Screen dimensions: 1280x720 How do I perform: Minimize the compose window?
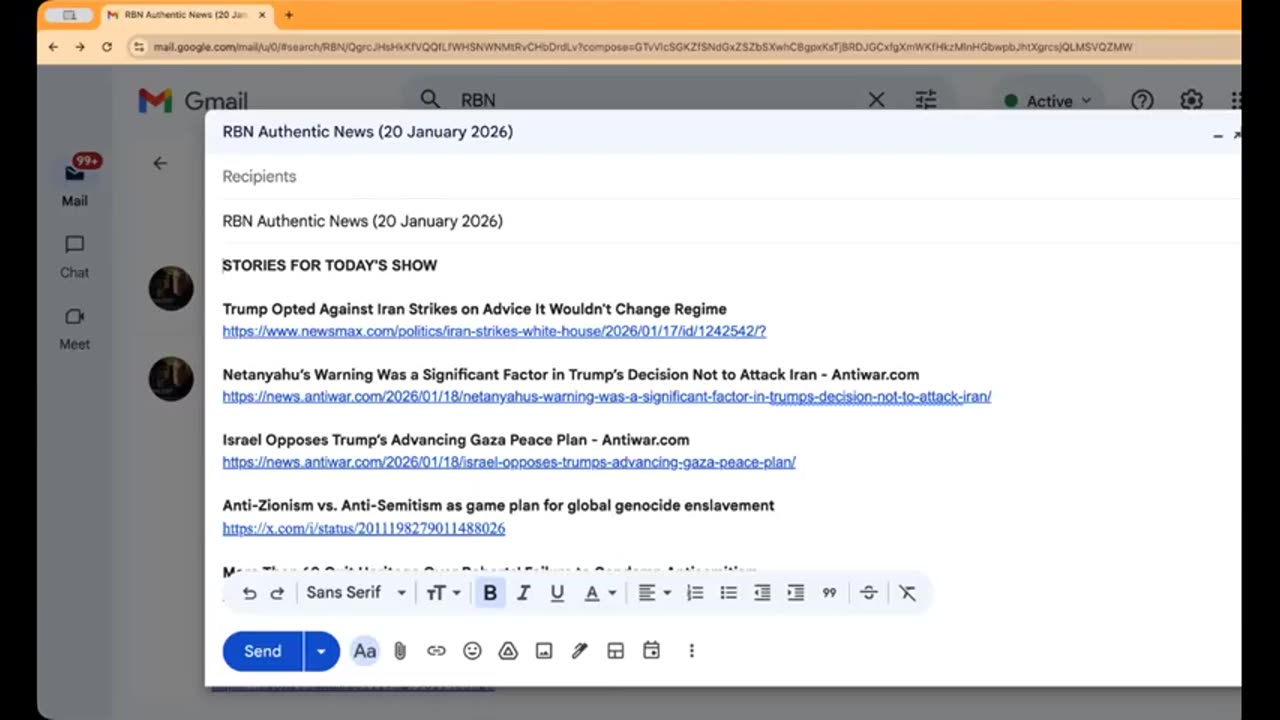click(1217, 135)
